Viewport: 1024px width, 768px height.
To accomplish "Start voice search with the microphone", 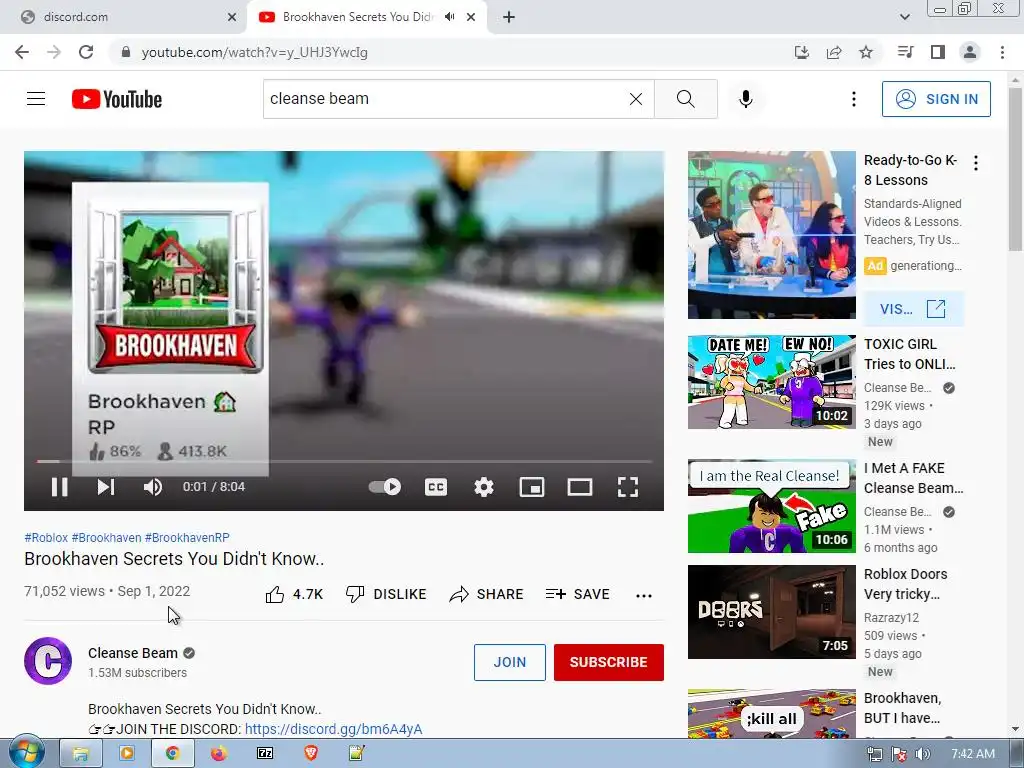I will pyautogui.click(x=746, y=99).
